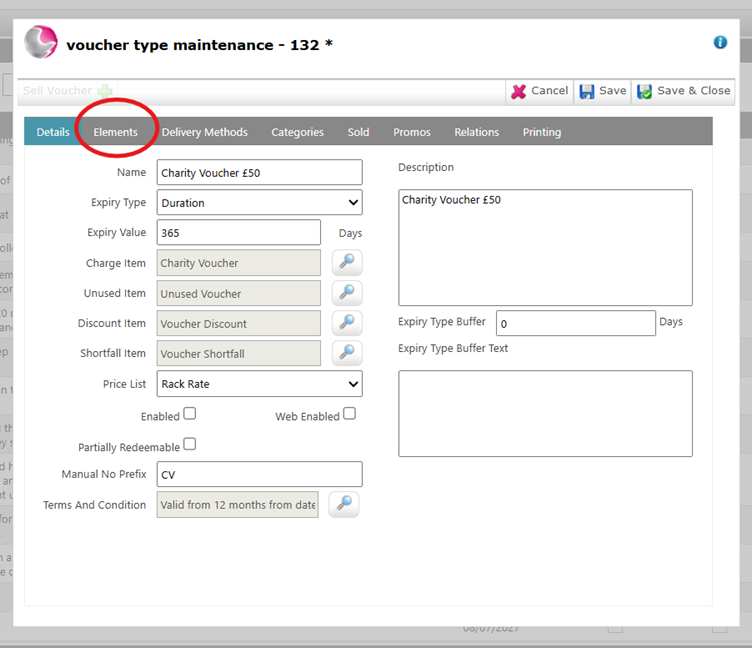Switch to the Elements tab
Viewport: 752px width, 648px height.
coord(116,132)
